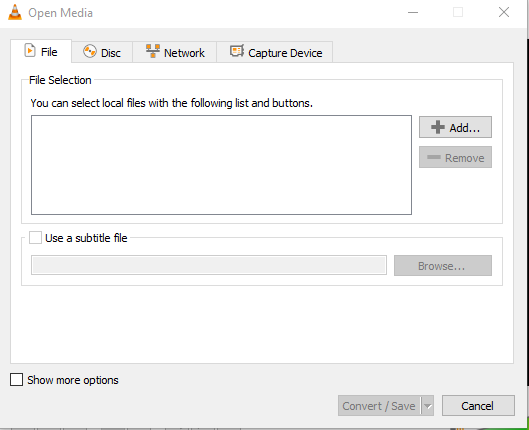Click the Cancel button
The width and height of the screenshot is (529, 430).
tap(478, 406)
